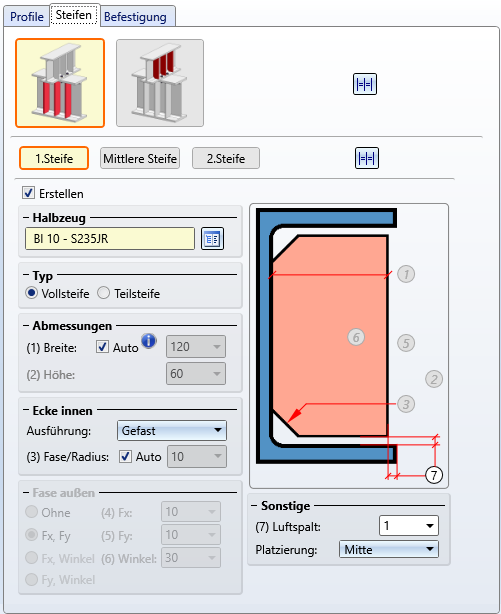
Task: Open the Befestigung tab
Action: pos(135,17)
